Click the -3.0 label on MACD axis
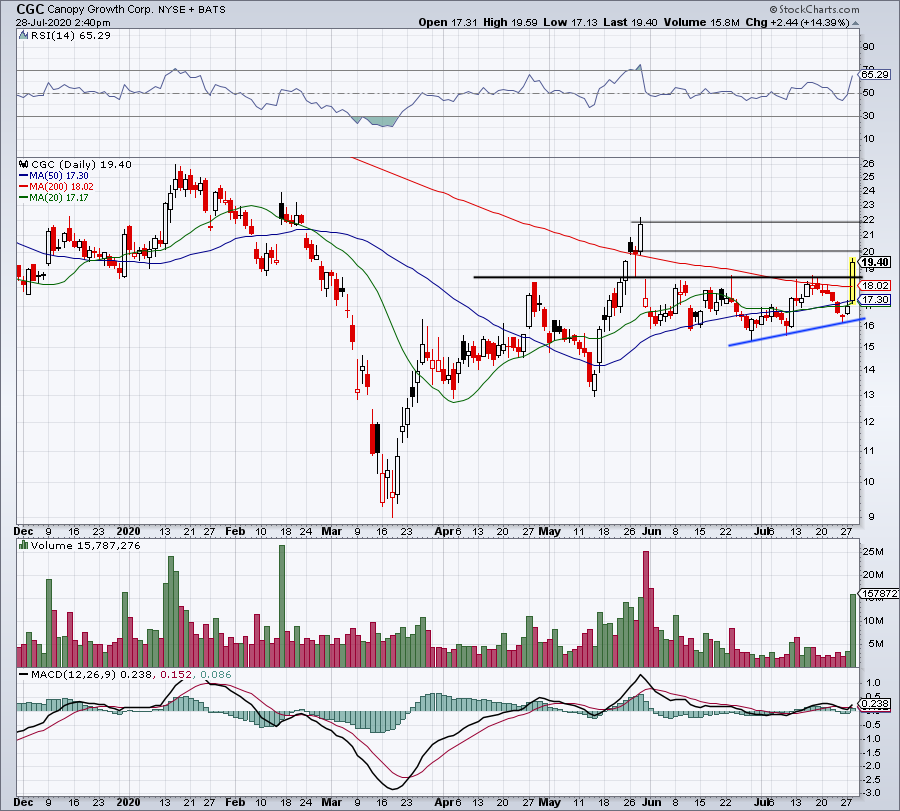The width and height of the screenshot is (900, 811). (x=872, y=793)
